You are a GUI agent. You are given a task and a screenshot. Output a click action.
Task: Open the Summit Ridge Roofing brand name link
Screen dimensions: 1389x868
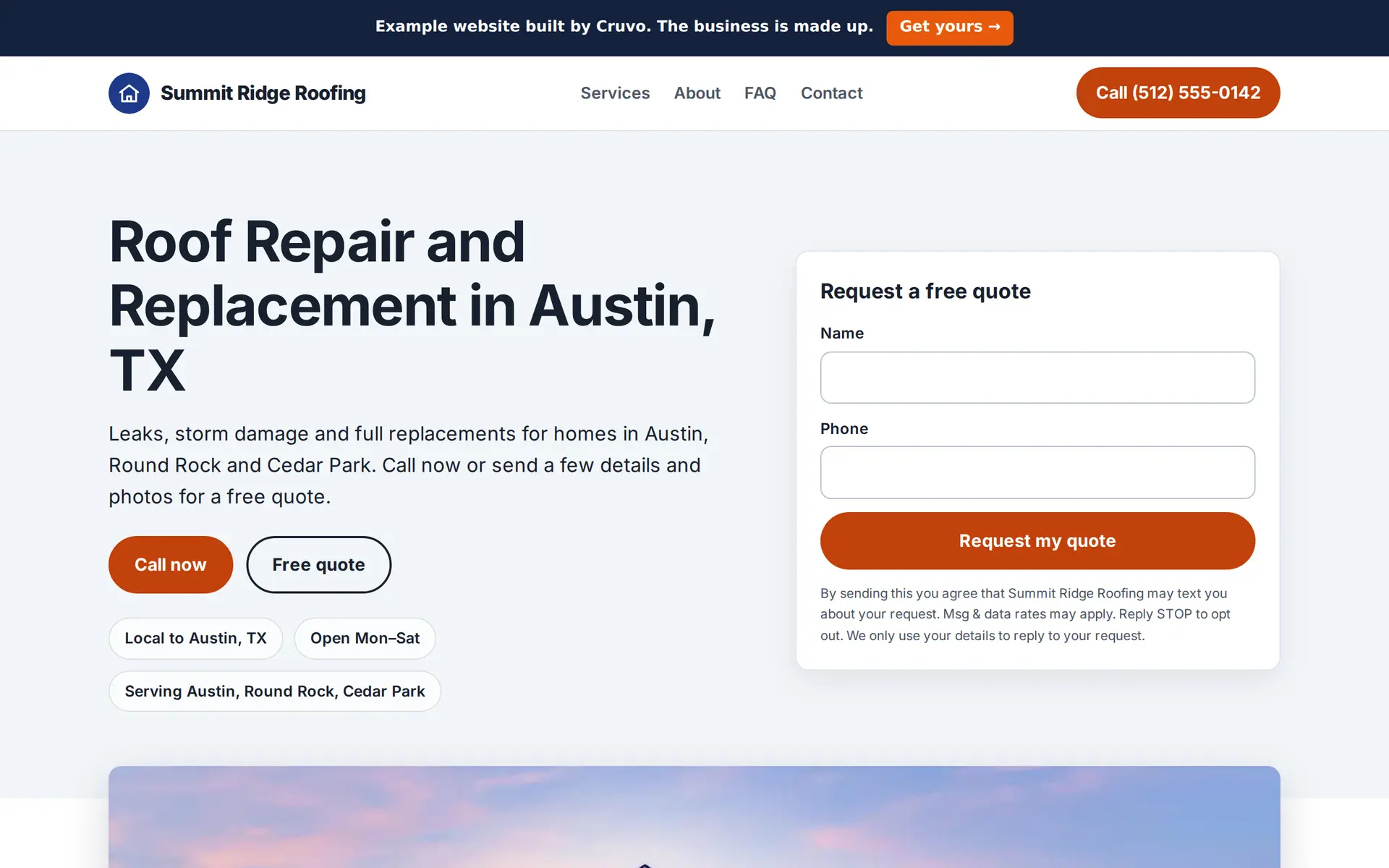point(263,93)
